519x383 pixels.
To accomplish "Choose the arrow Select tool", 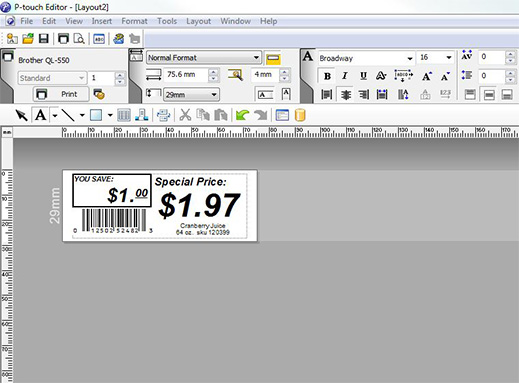I will tap(22, 115).
